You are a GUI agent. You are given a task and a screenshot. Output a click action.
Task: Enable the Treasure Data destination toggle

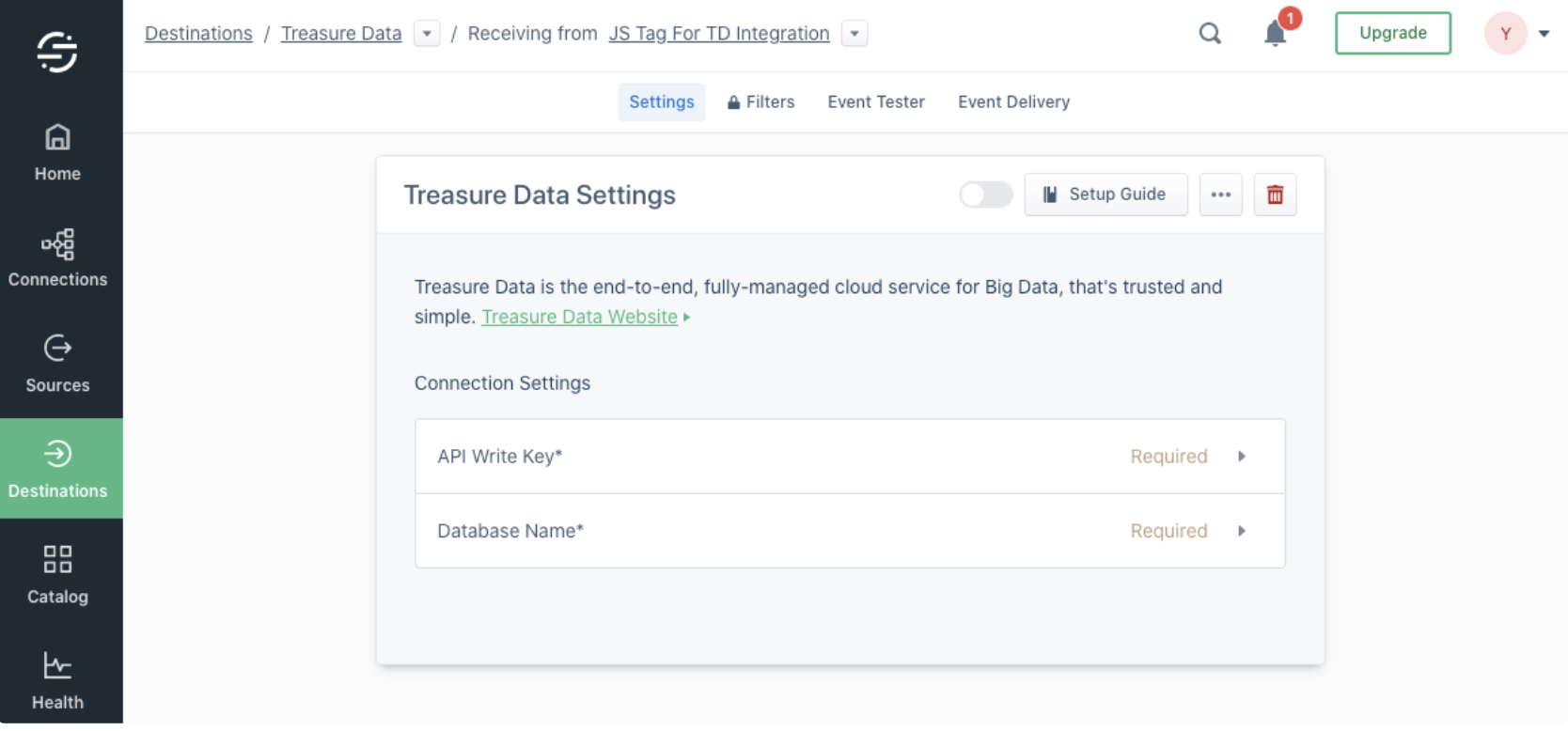pos(985,194)
